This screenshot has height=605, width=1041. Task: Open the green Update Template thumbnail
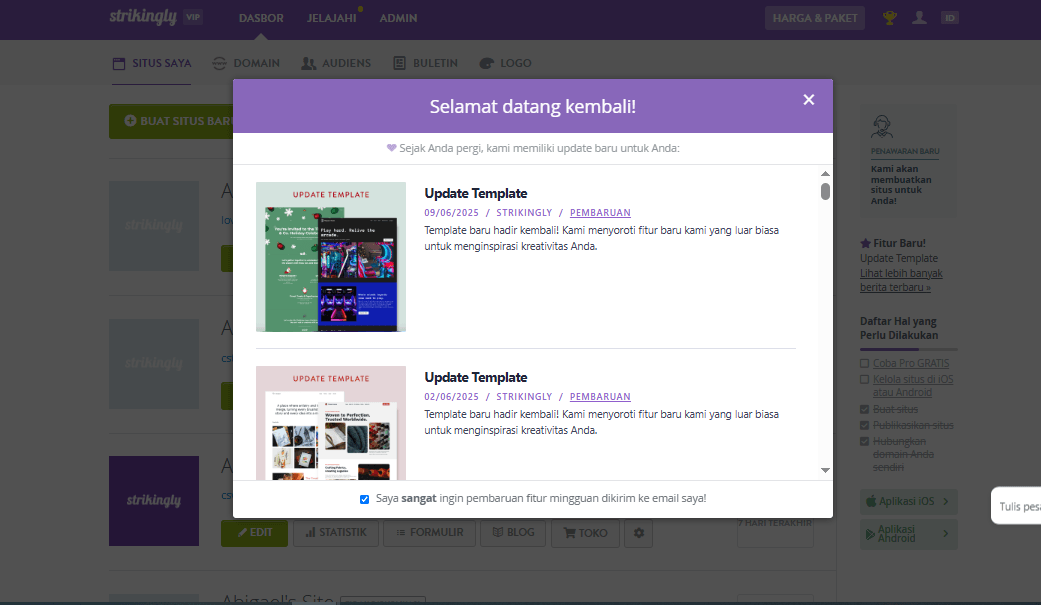click(331, 257)
